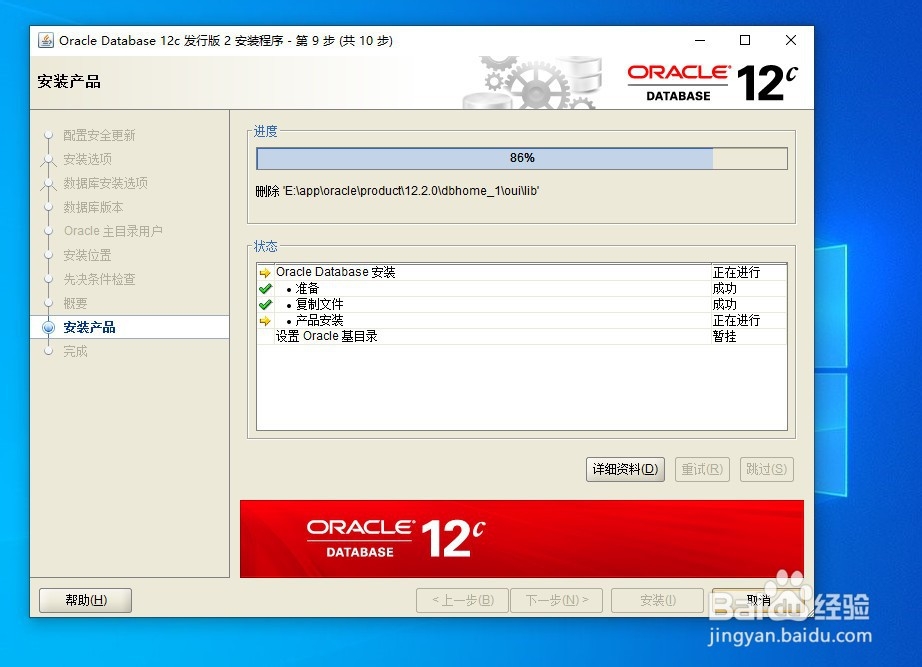The image size is (922, 667).
Task: Click the green checkmark next to 准备
Action: 264,288
